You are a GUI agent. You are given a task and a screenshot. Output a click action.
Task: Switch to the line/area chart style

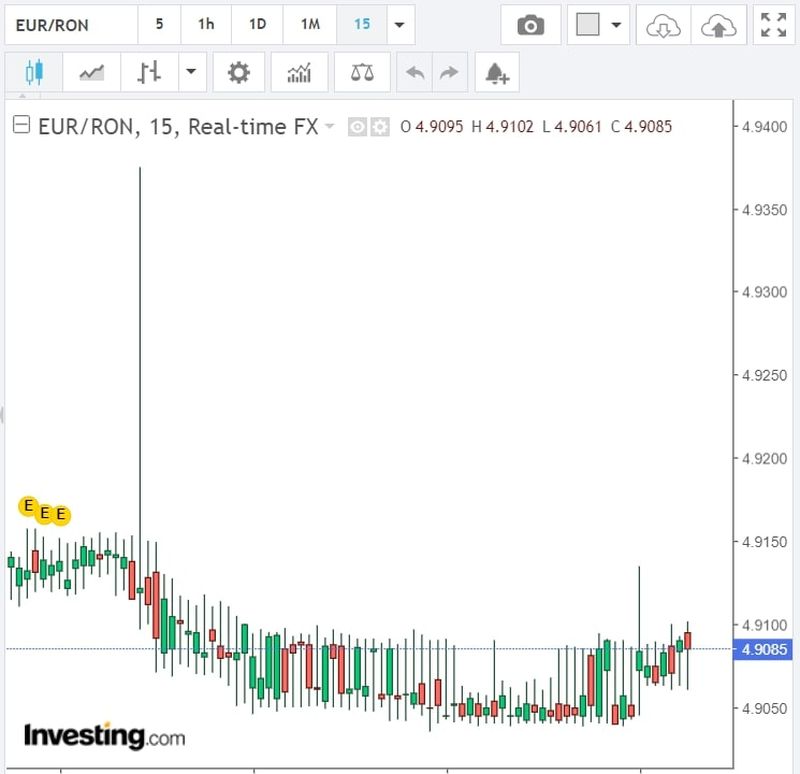(x=92, y=73)
